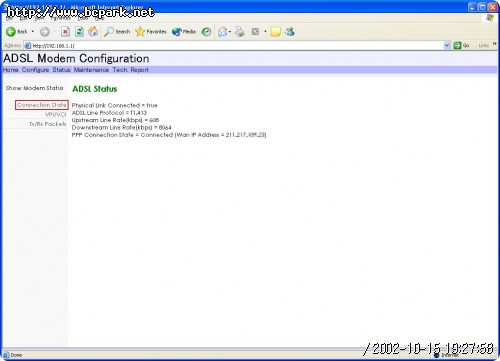The image size is (500, 361).
Task: Click the Show Modem Status sidebar heading
Action: [x=34, y=88]
